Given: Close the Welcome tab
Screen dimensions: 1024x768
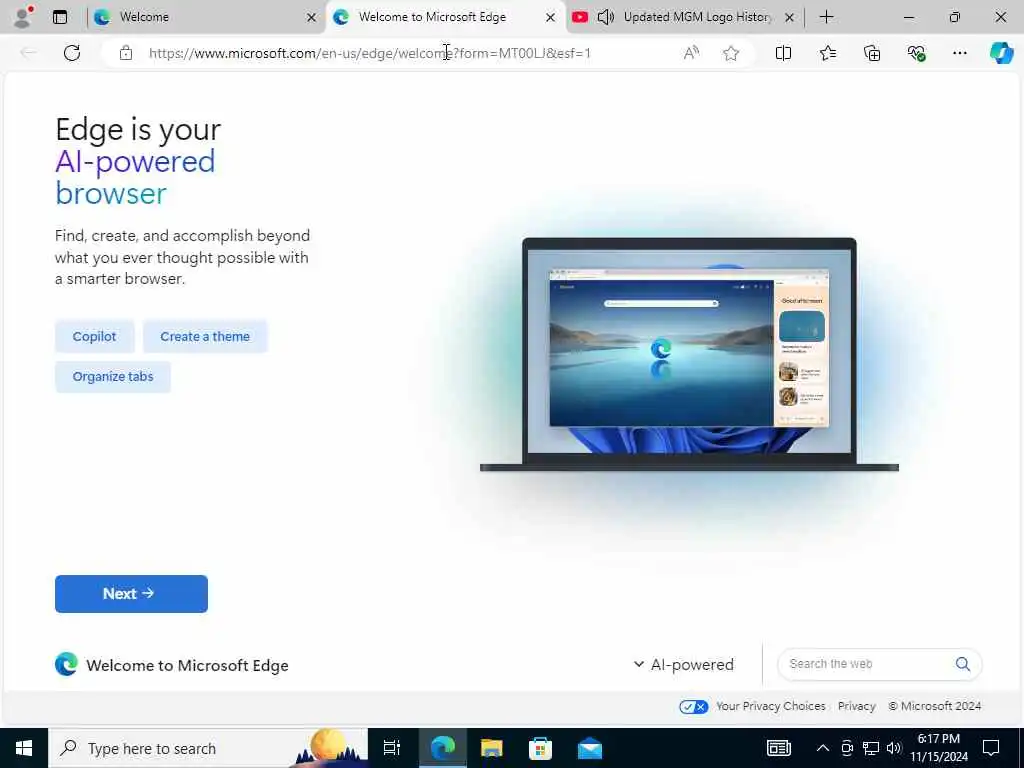Looking at the screenshot, I should coord(312,18).
